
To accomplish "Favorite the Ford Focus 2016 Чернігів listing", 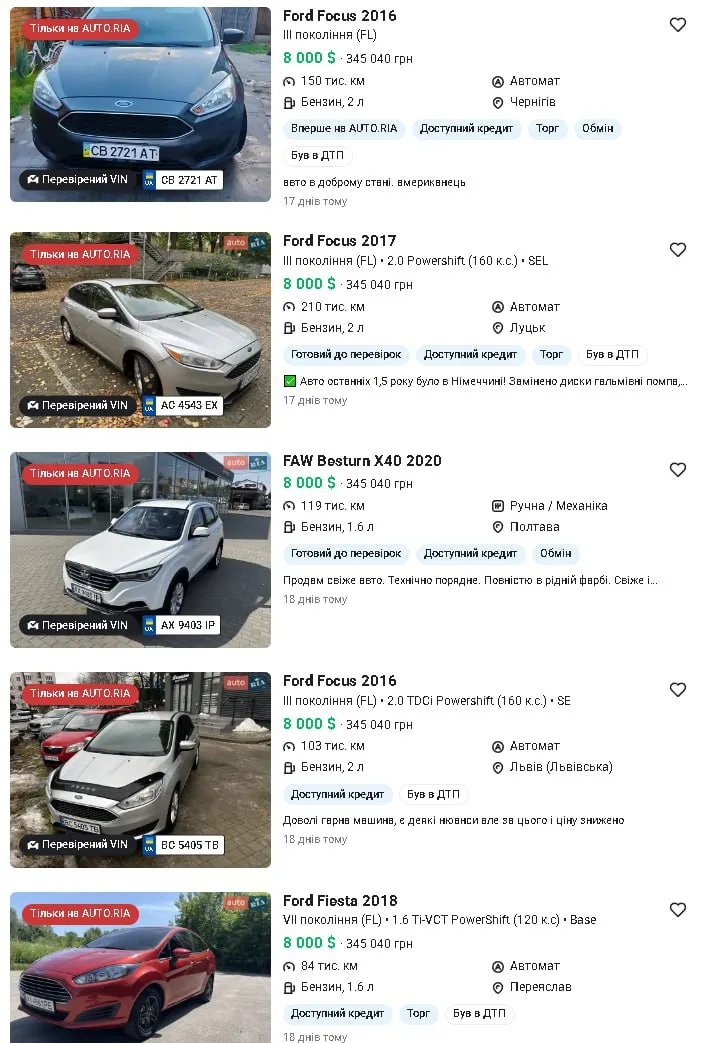I will [678, 25].
